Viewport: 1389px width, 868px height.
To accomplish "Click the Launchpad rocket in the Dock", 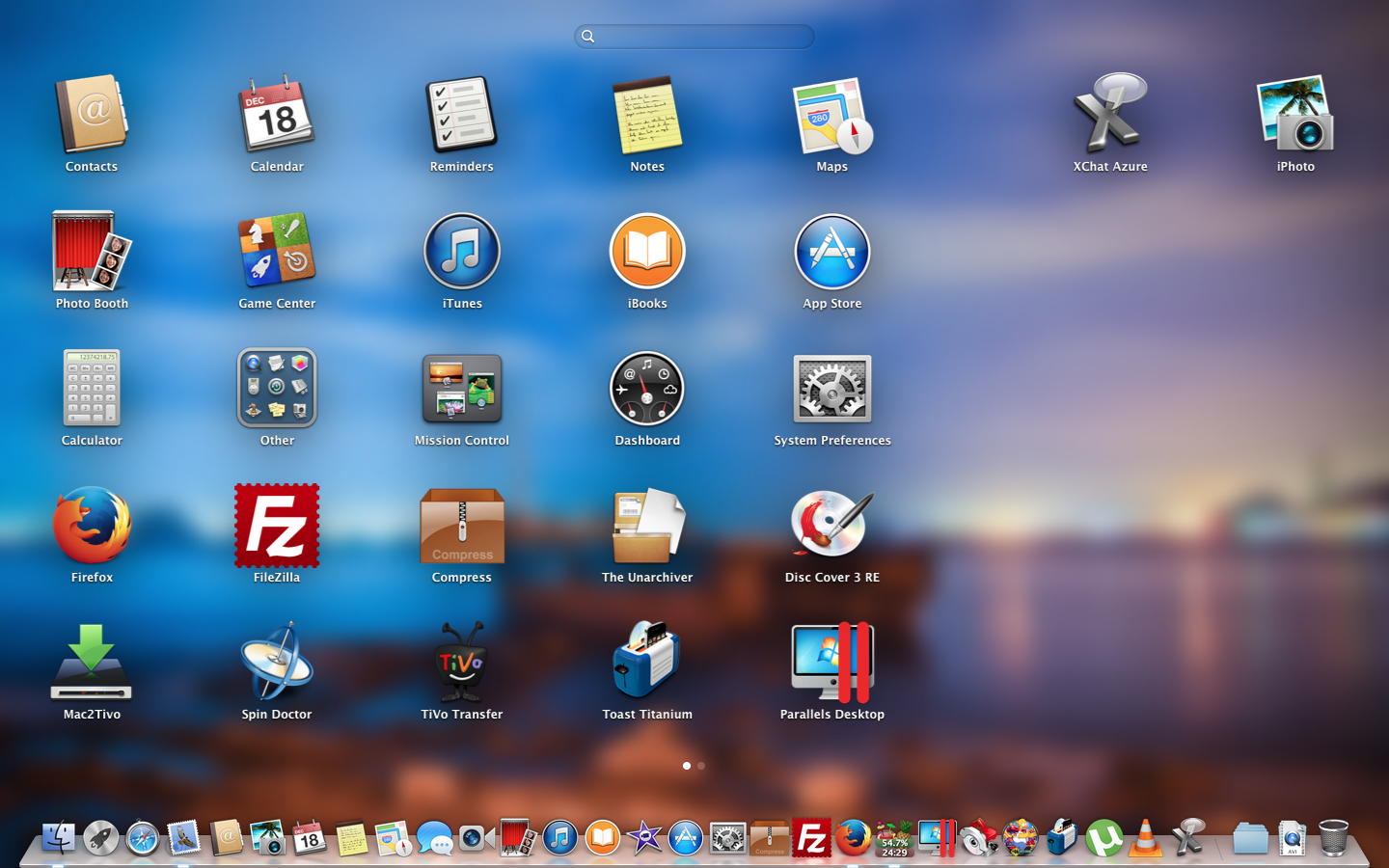I will [100, 837].
